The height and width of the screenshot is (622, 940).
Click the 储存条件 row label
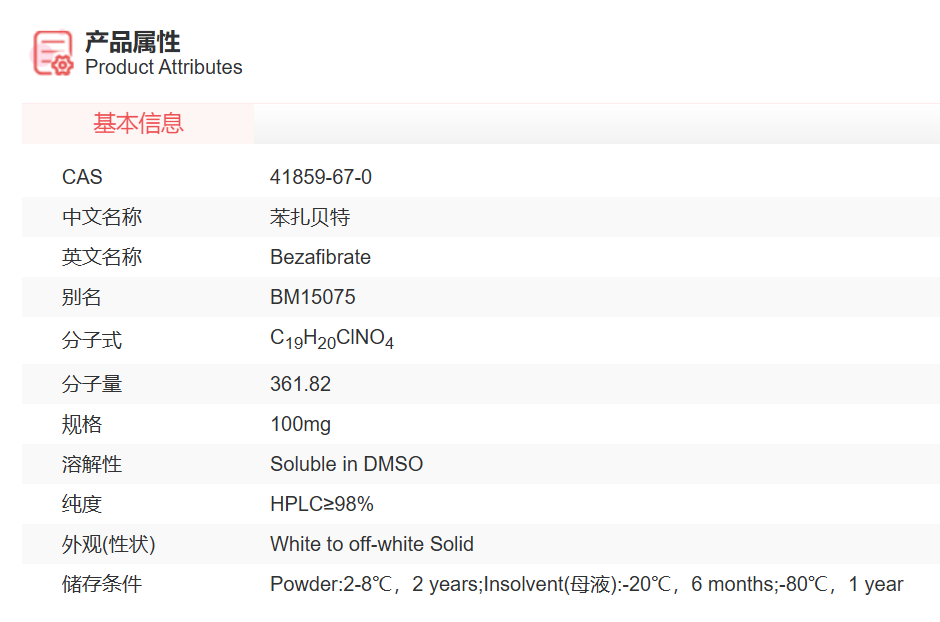102,584
